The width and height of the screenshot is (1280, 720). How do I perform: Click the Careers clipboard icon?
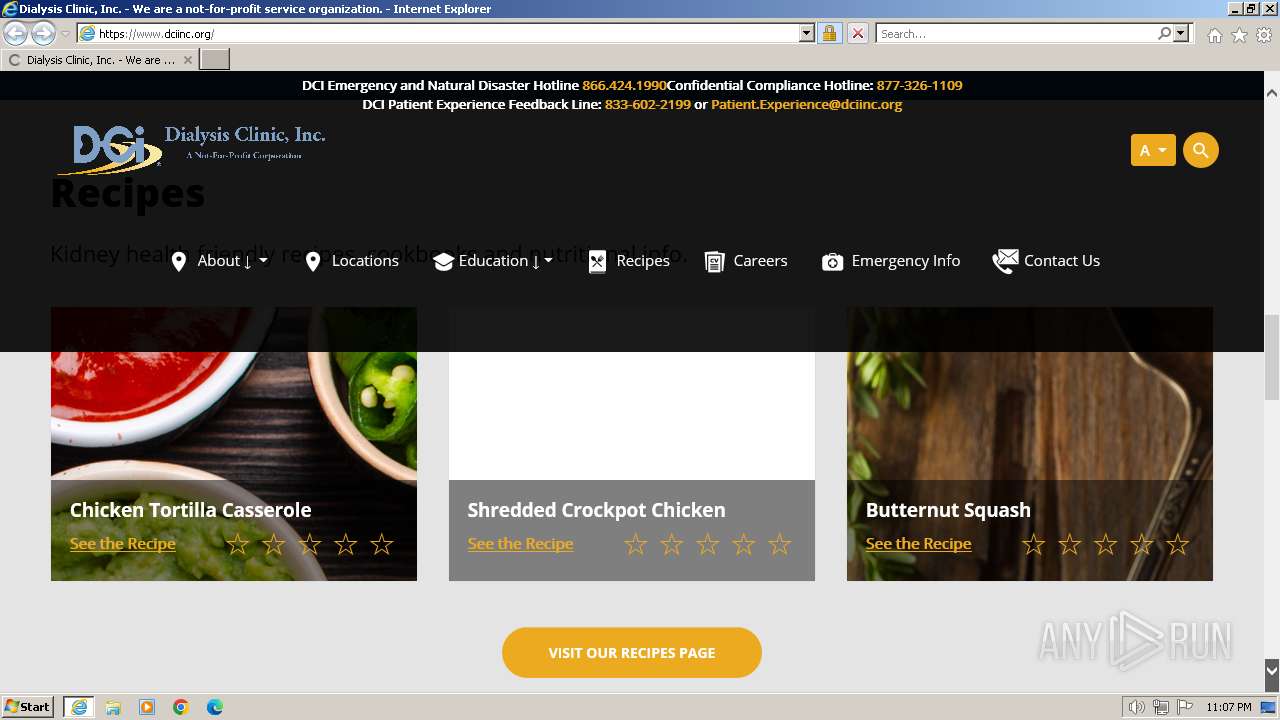tap(714, 262)
